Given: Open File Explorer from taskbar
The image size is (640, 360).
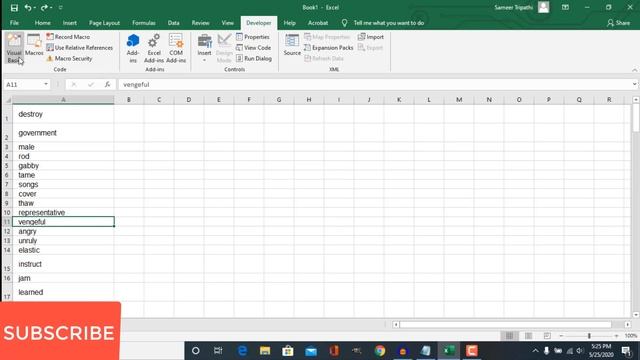Looking at the screenshot, I should 265,351.
